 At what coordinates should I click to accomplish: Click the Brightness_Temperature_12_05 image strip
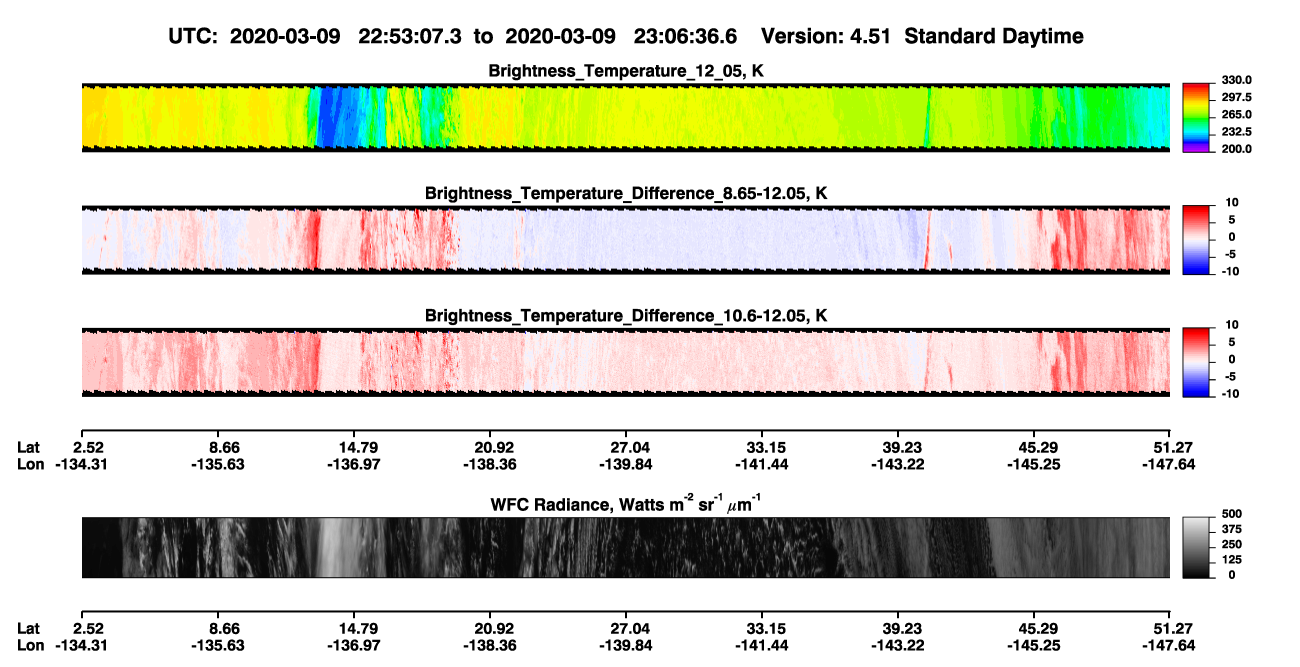pyautogui.click(x=626, y=117)
